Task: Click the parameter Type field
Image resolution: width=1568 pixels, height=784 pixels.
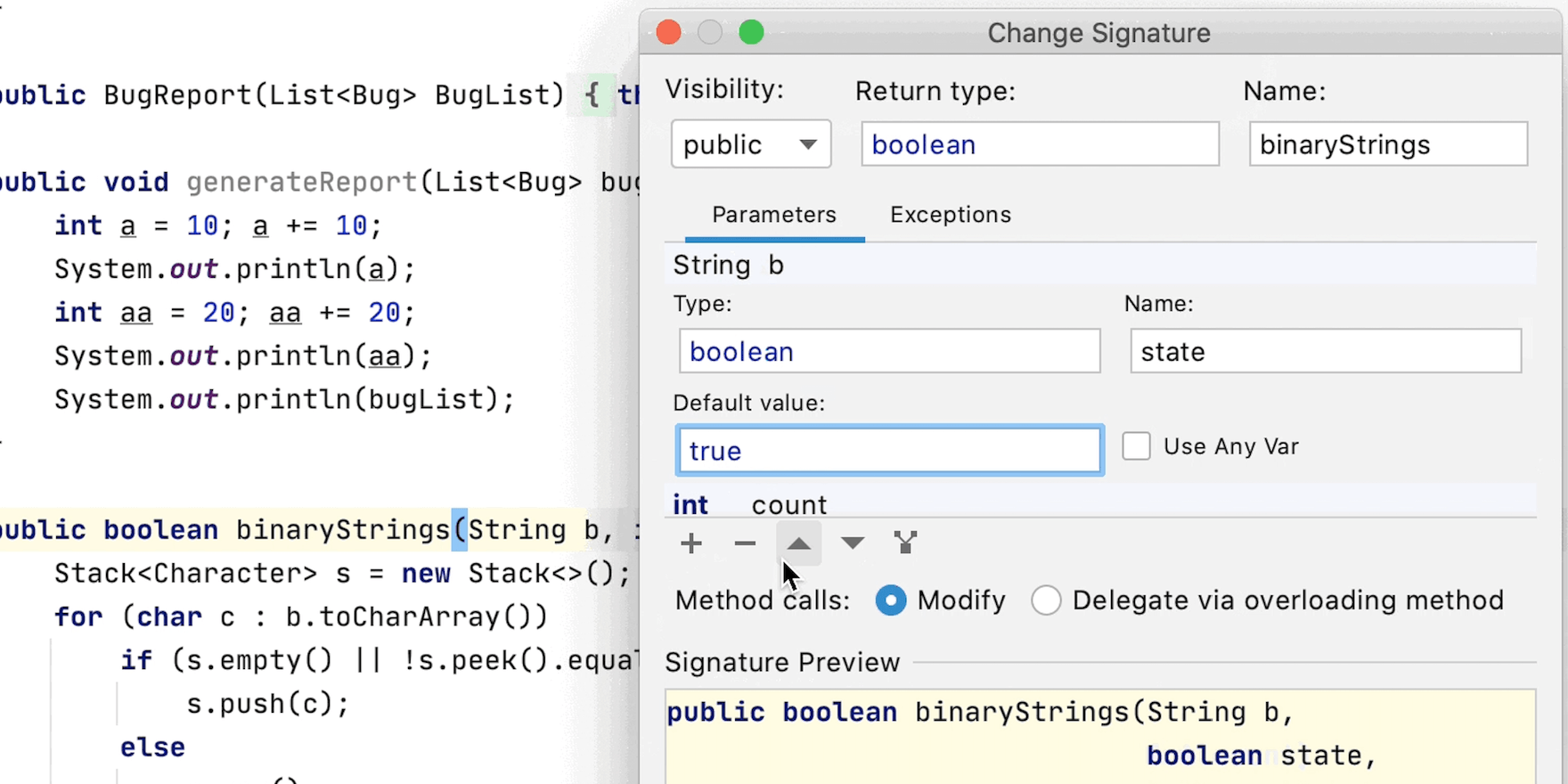Action: click(x=889, y=352)
